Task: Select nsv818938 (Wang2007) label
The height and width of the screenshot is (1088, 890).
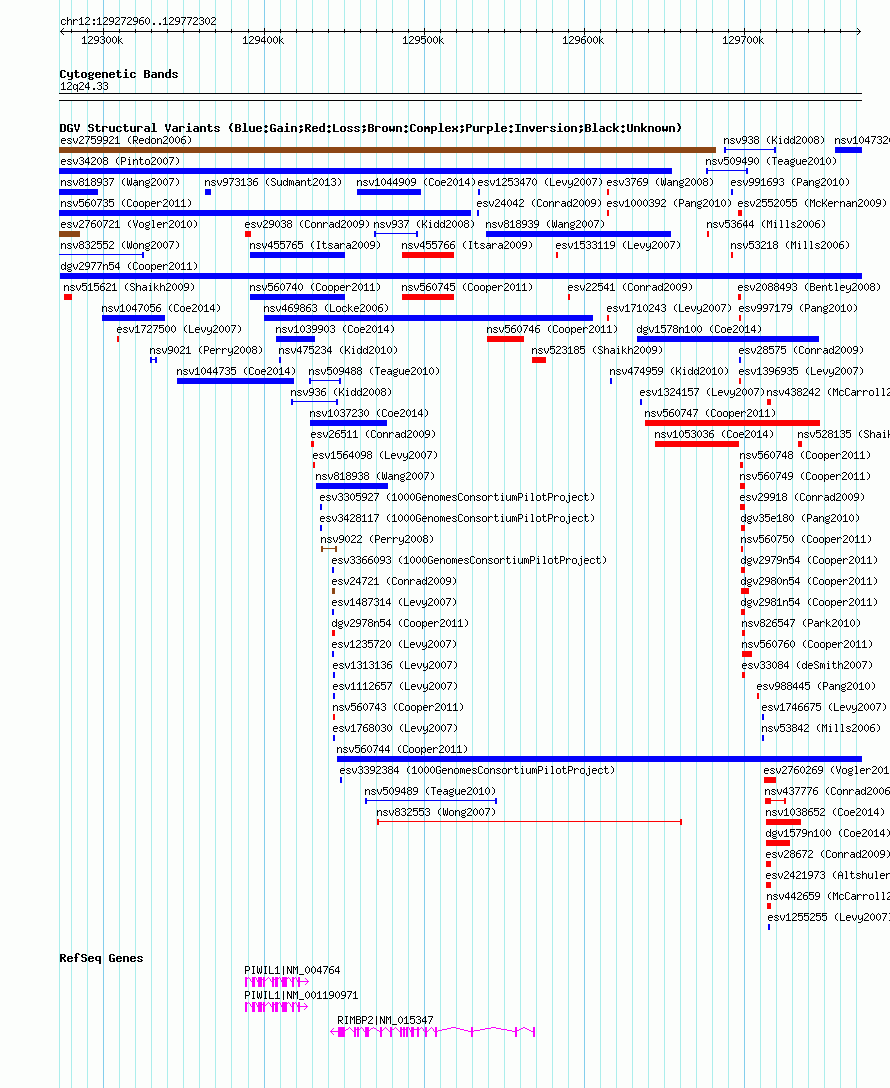Action: [x=375, y=476]
